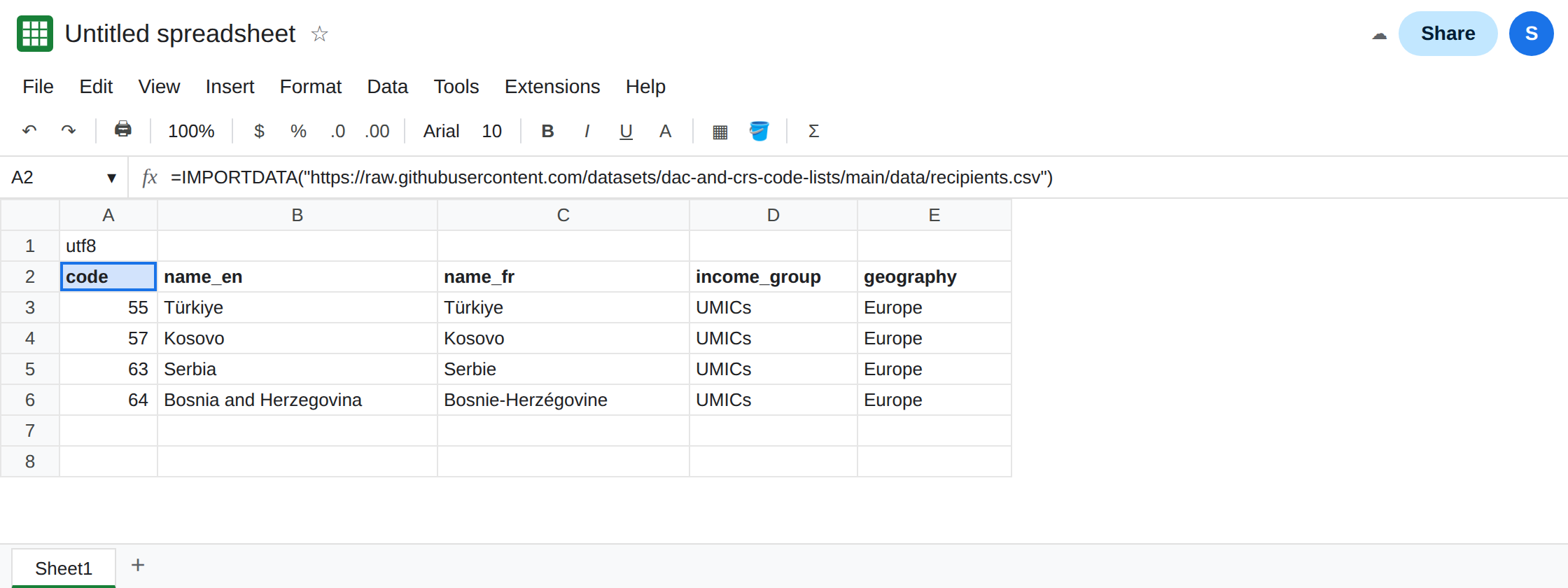Toggle underline formatting

pos(626,131)
